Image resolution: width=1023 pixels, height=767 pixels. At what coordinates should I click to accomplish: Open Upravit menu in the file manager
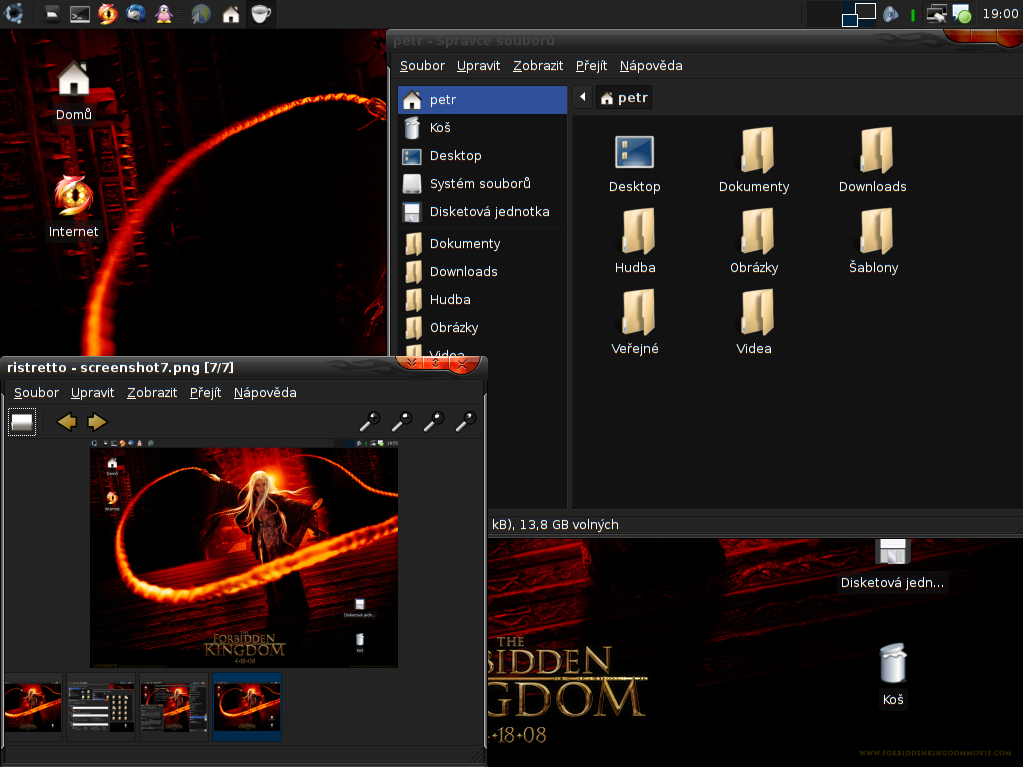pos(478,66)
